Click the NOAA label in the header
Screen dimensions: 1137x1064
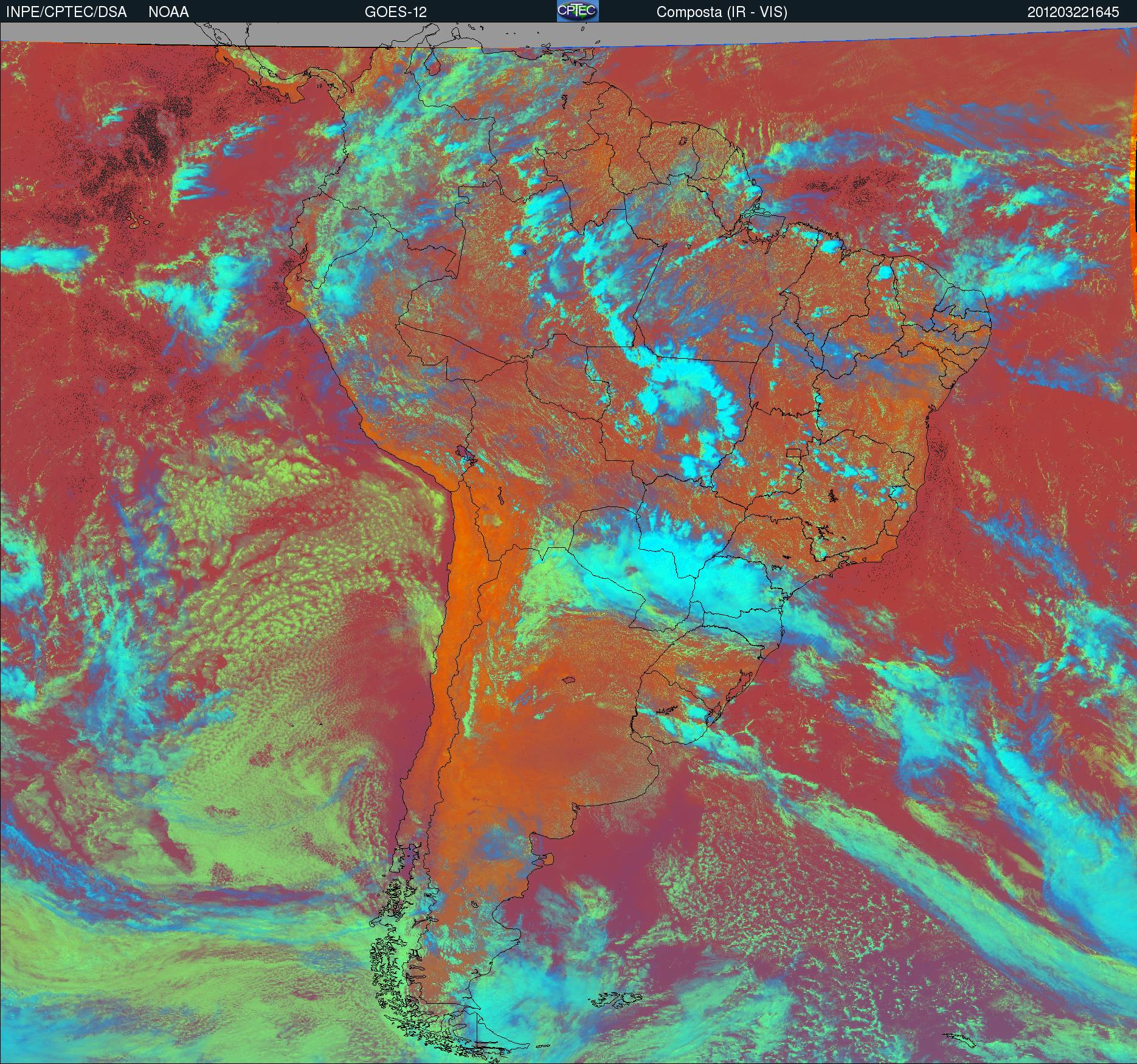(168, 12)
